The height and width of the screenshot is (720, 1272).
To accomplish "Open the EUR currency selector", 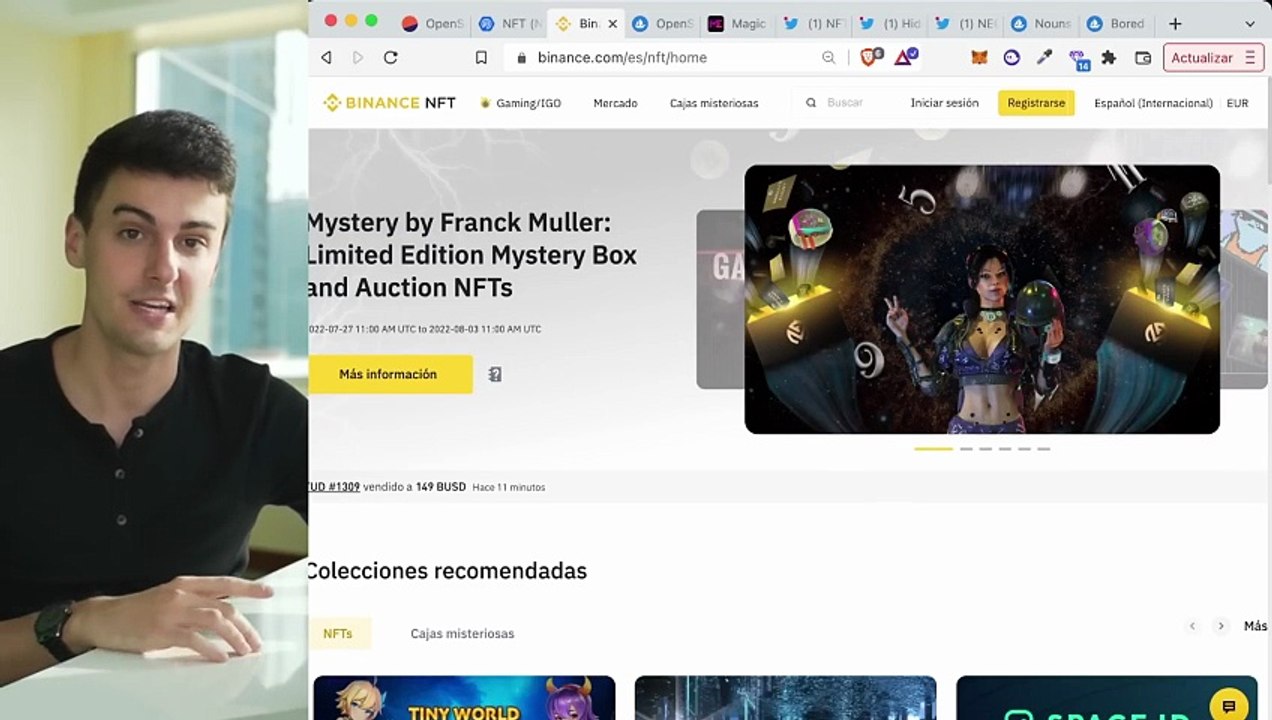I will tap(1237, 103).
